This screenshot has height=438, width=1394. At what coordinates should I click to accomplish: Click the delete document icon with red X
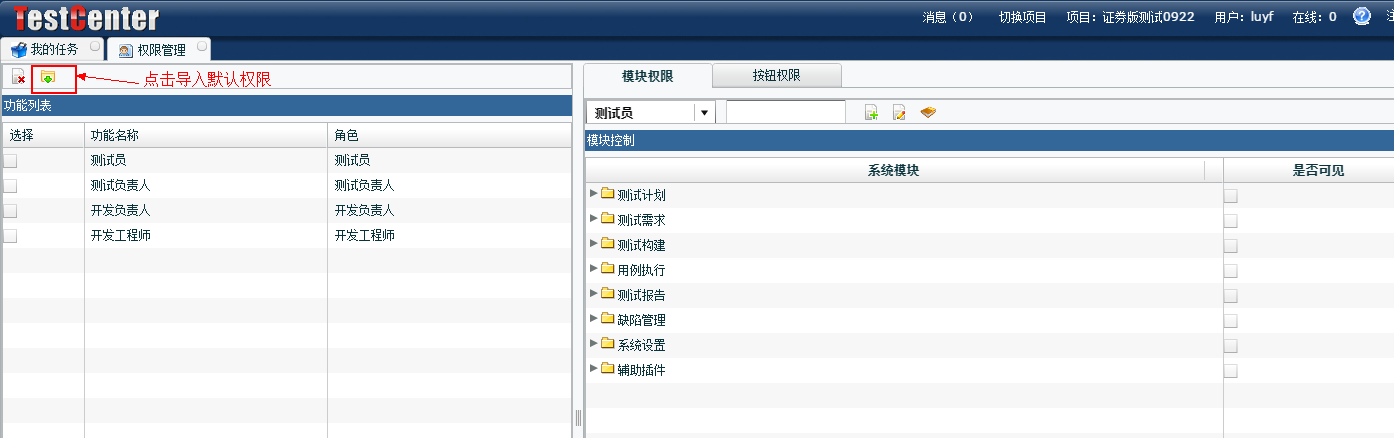pyautogui.click(x=18, y=77)
